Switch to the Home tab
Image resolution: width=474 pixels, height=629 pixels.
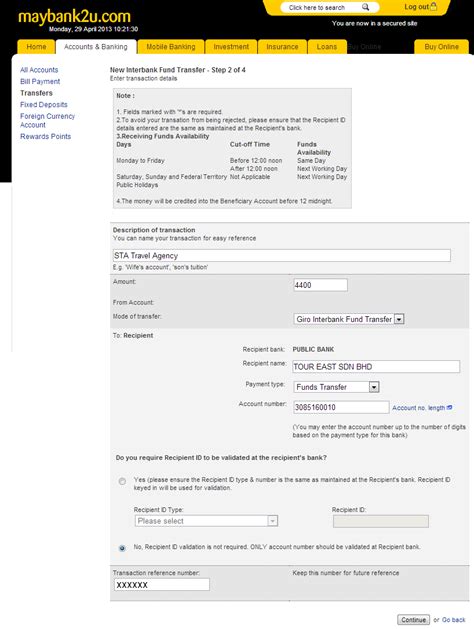[x=36, y=47]
